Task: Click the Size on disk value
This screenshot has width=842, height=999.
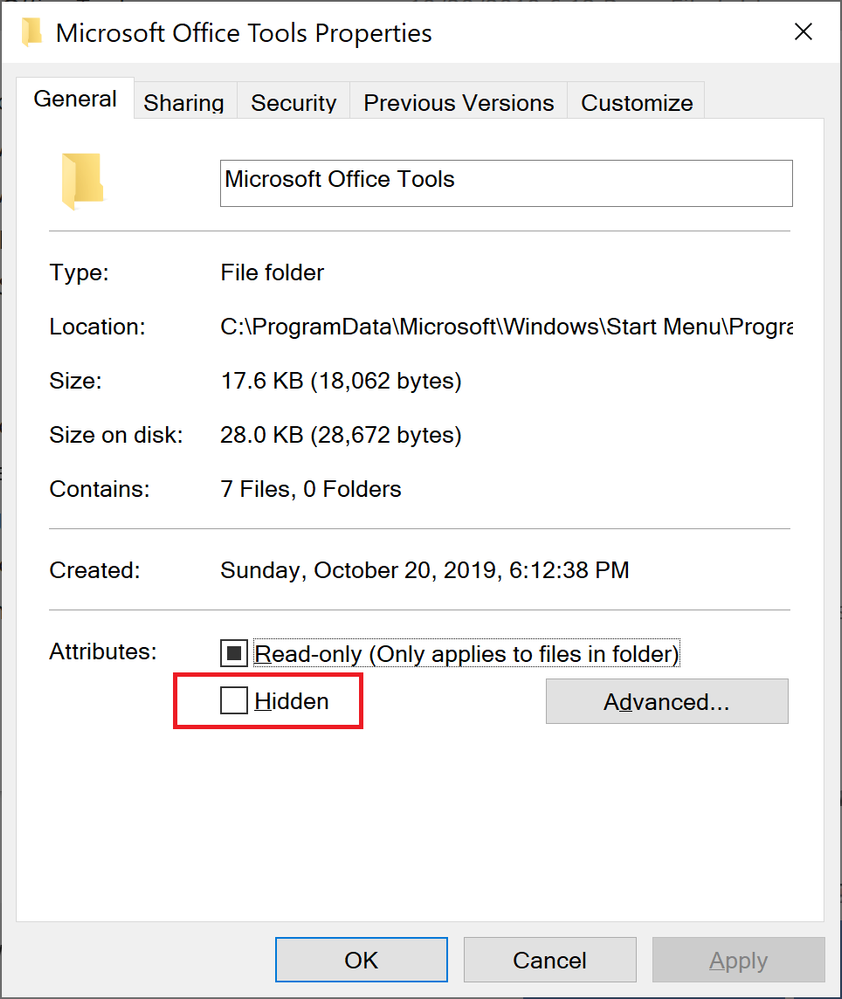Action: [340, 435]
